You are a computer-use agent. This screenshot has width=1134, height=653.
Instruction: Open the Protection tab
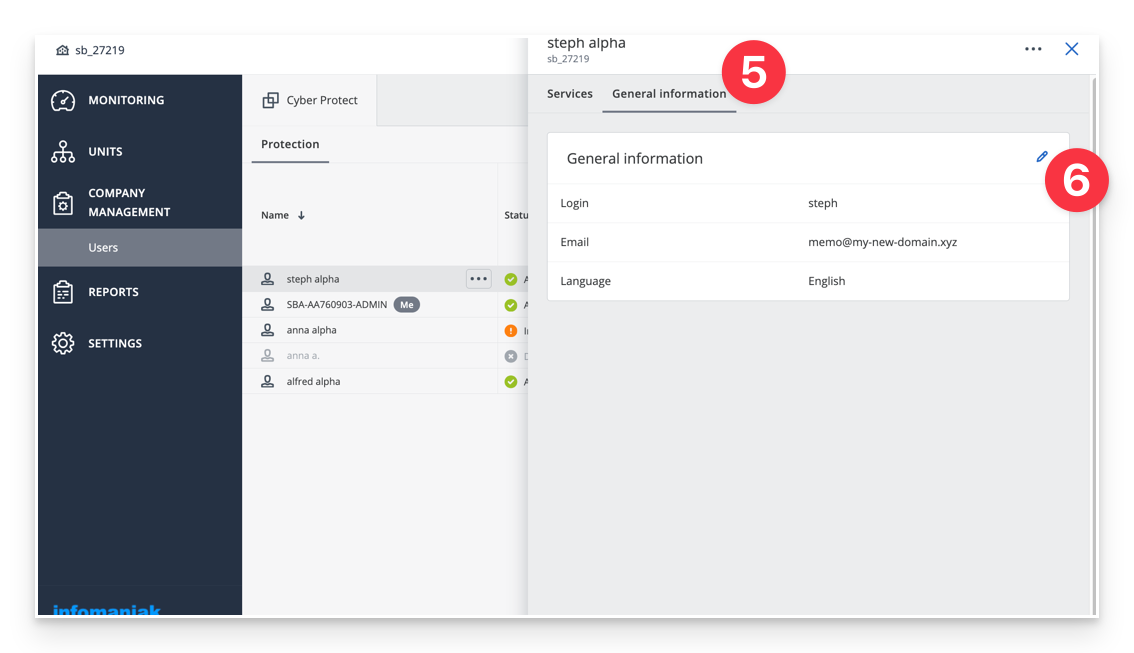coord(290,144)
